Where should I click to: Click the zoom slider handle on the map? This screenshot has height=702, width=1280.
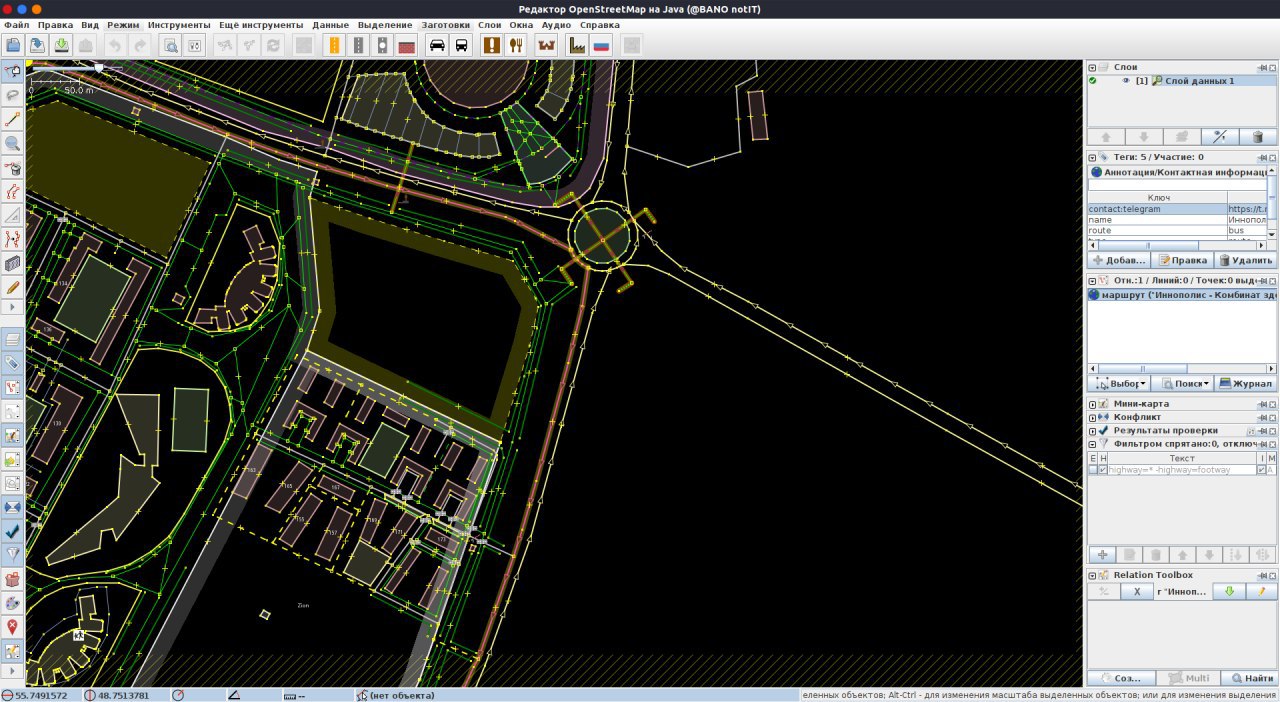[x=98, y=68]
